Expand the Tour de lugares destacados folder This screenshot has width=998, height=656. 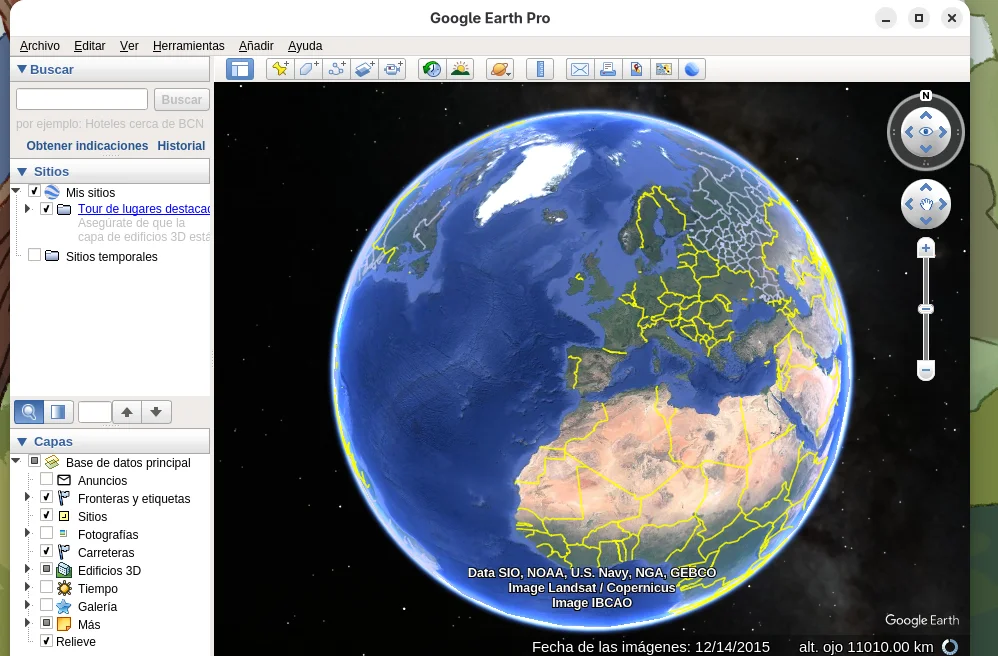27,208
